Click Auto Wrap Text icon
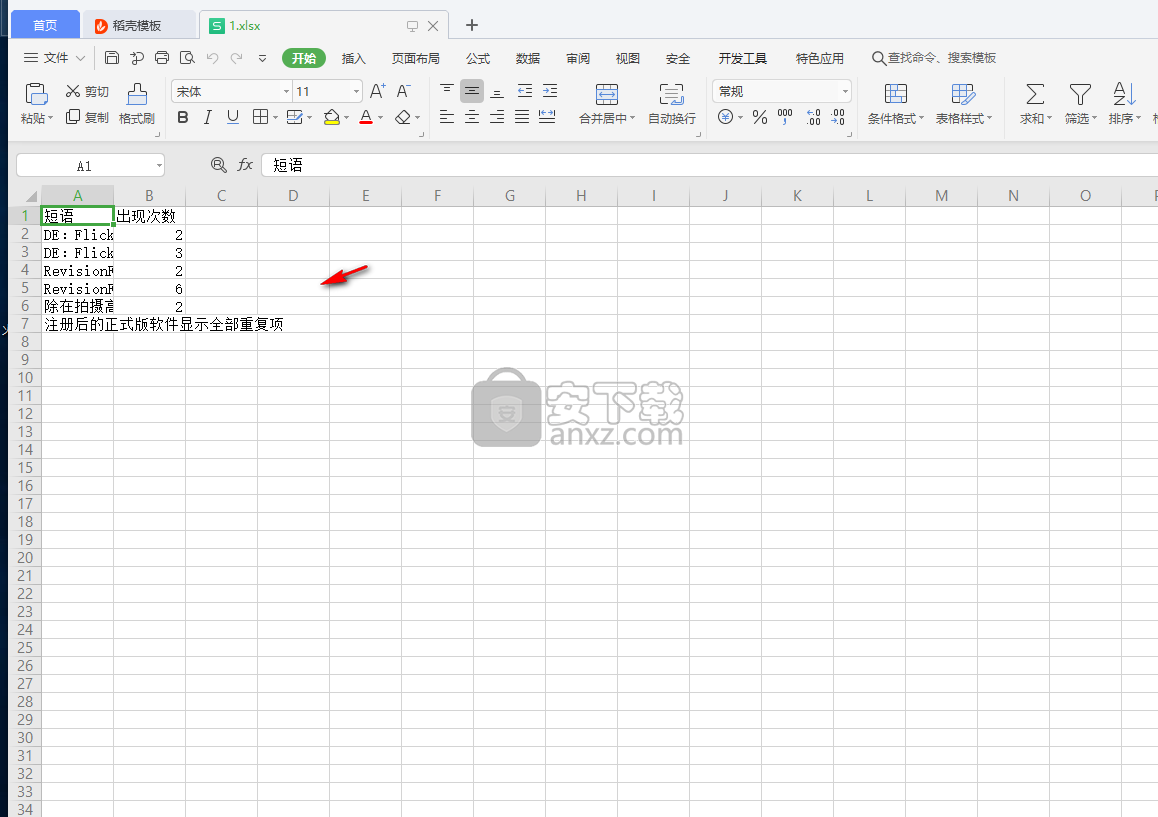1158x817 pixels. (671, 95)
